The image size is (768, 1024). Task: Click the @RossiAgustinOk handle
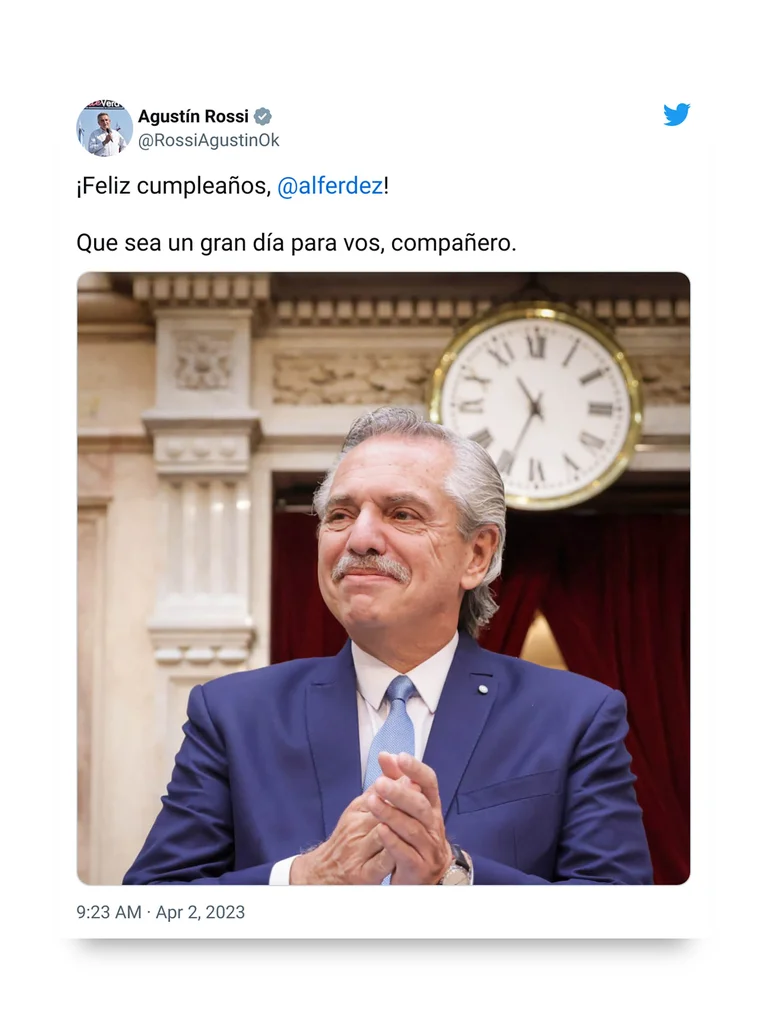pyautogui.click(x=208, y=140)
